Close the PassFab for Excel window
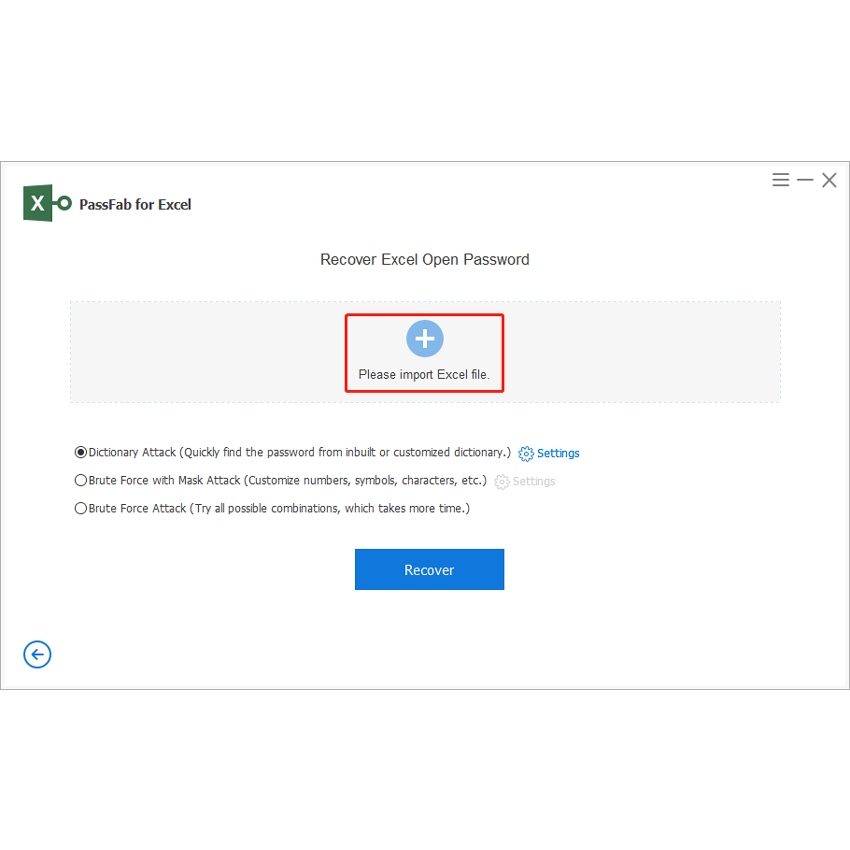The width and height of the screenshot is (850, 850). coord(829,180)
